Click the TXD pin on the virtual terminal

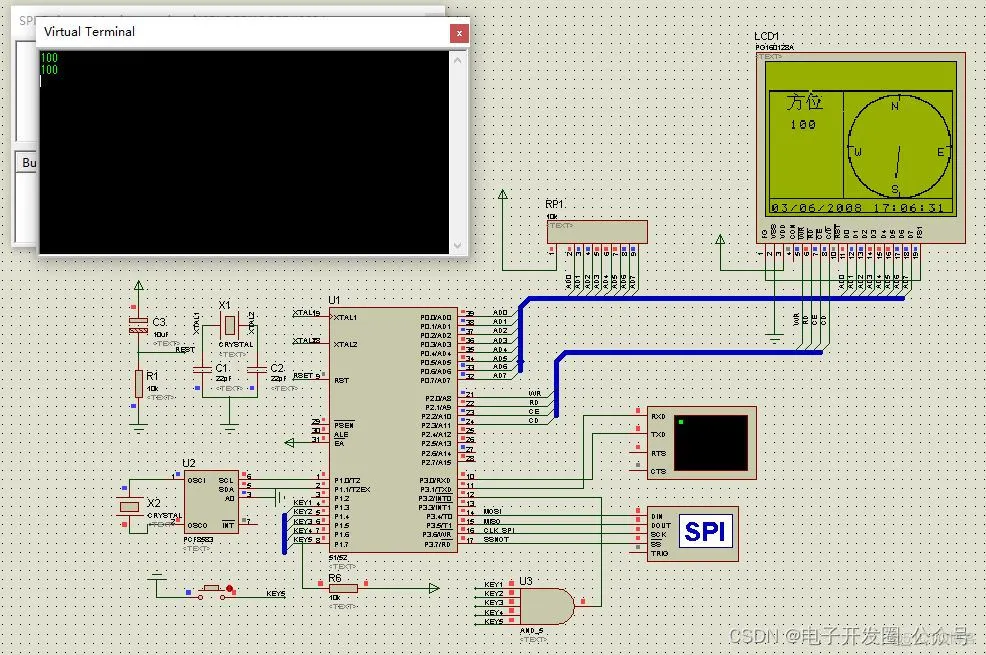click(658, 434)
